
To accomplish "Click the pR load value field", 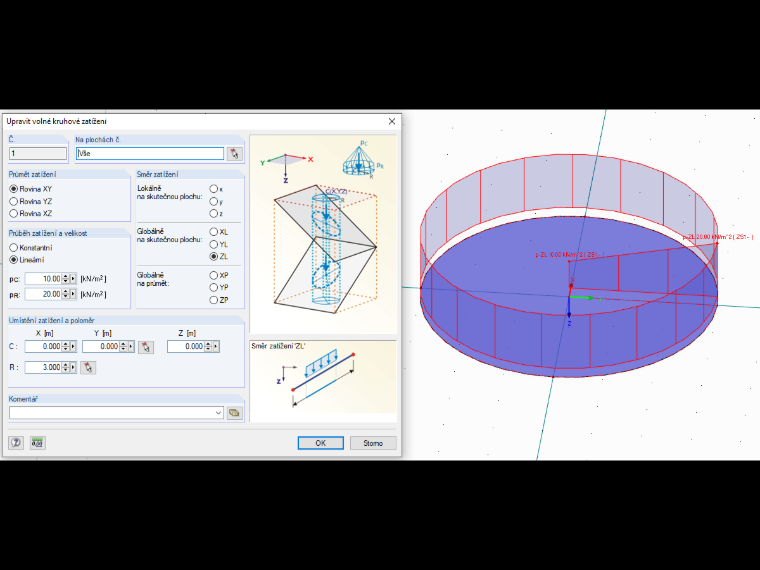I will coord(43,294).
